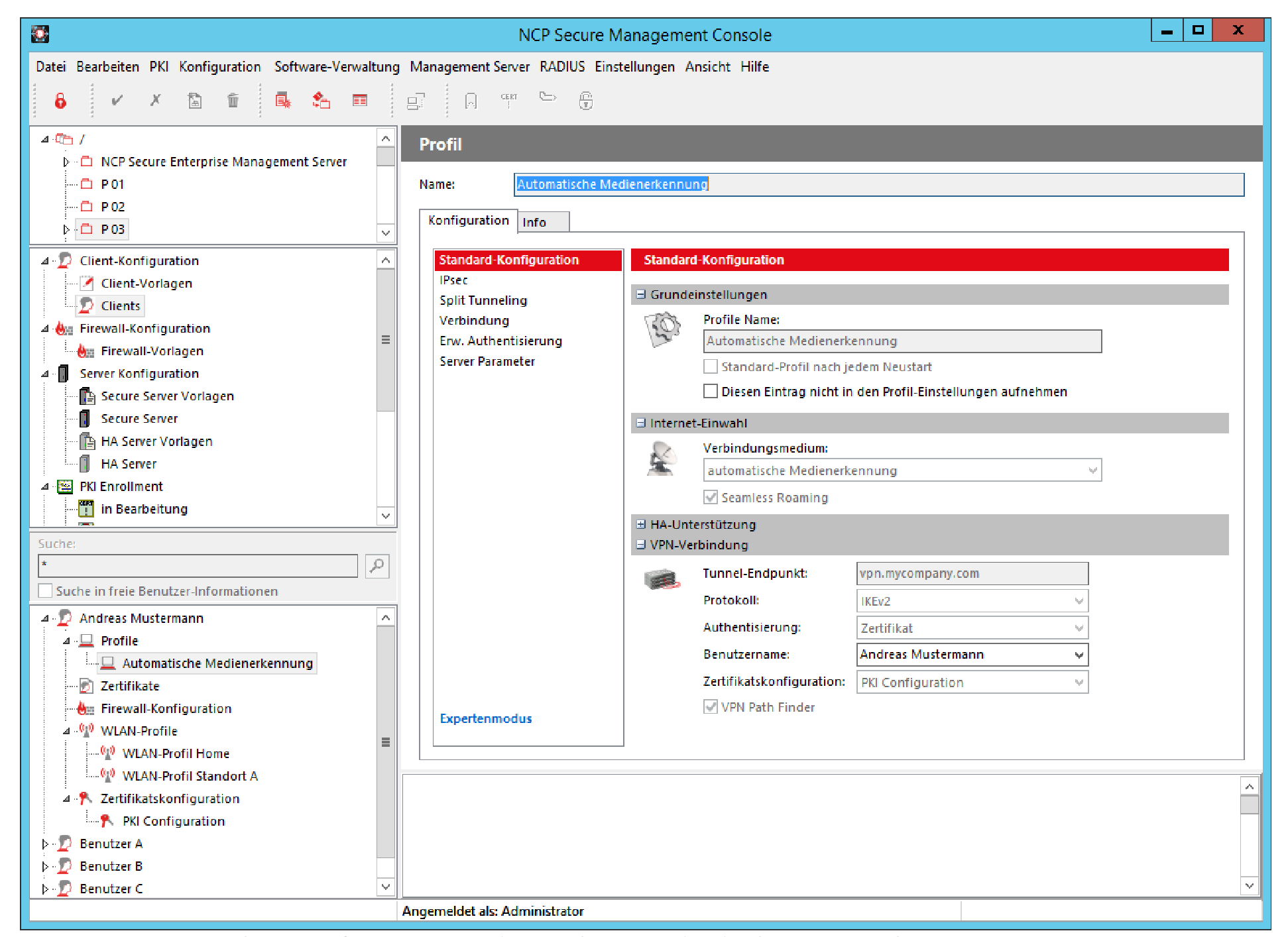Screen dimensions: 1288x937
Task: Open the Datei menu
Action: (50, 67)
